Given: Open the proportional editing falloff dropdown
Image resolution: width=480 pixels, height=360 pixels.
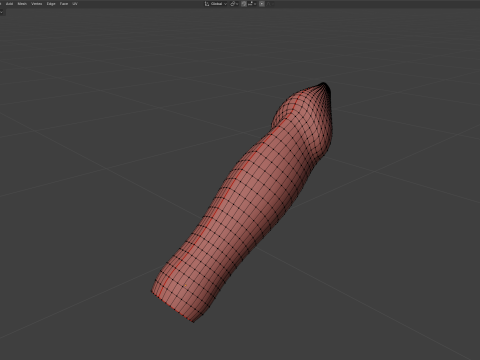Looking at the screenshot, I should (x=270, y=4).
